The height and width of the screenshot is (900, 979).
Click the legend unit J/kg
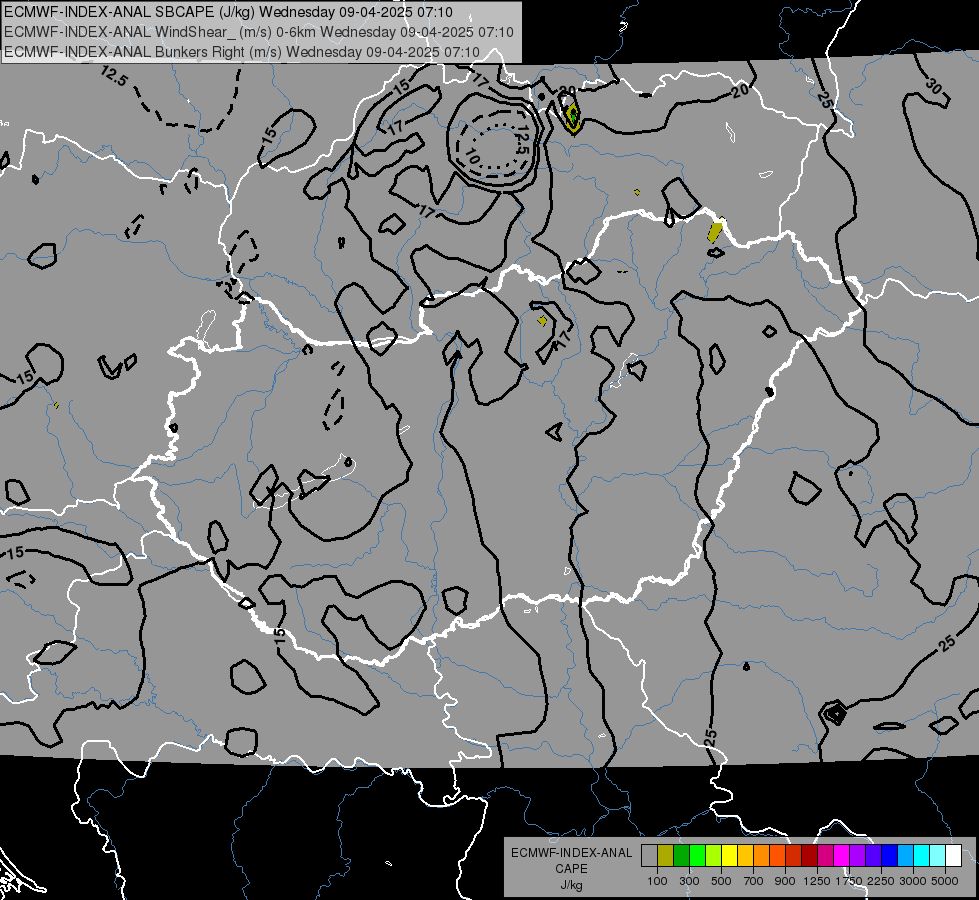(571, 886)
